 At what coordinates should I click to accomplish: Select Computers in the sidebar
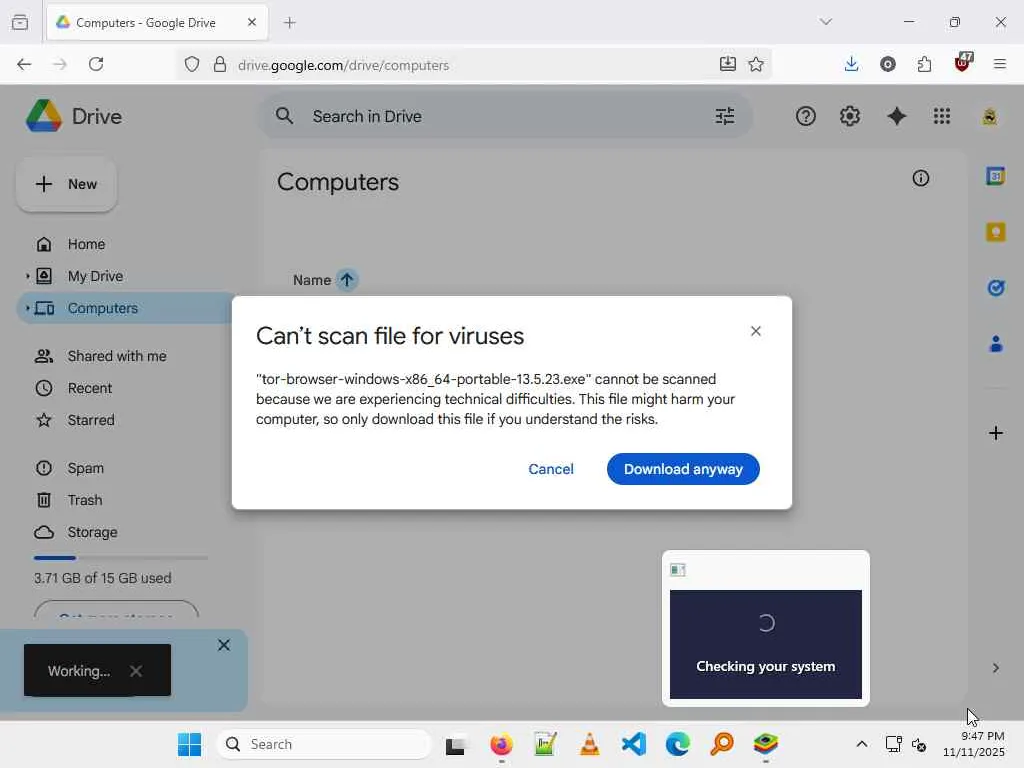(103, 308)
